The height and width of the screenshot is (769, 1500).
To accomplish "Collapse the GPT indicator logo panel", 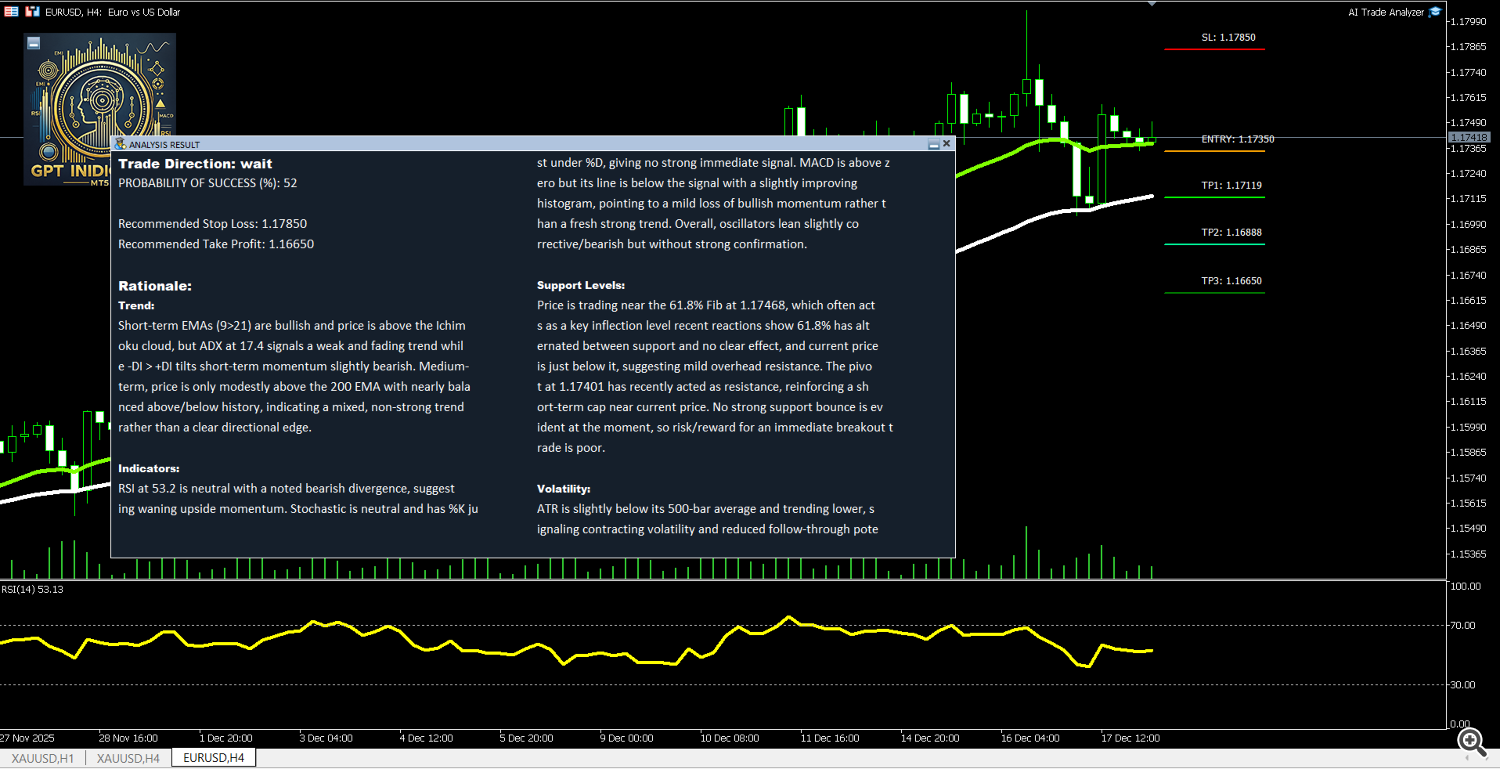I will [x=34, y=43].
